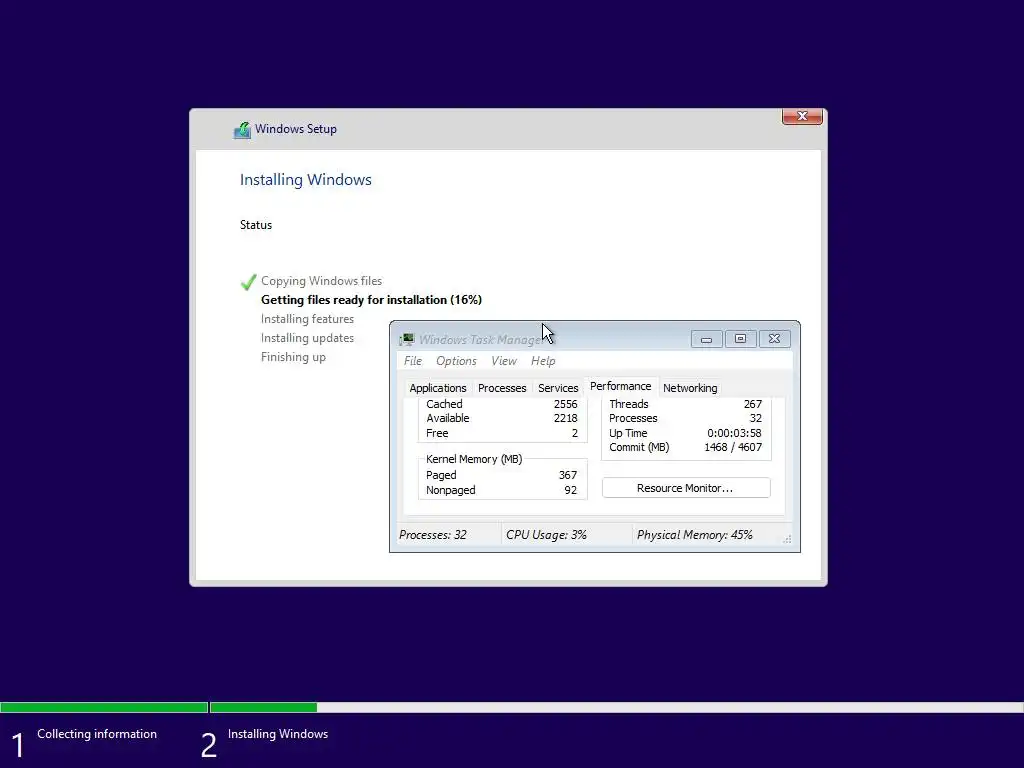Screen dimensions: 1024x768
Task: Click the 'Processes: 32' status bar entry
Action: point(433,535)
